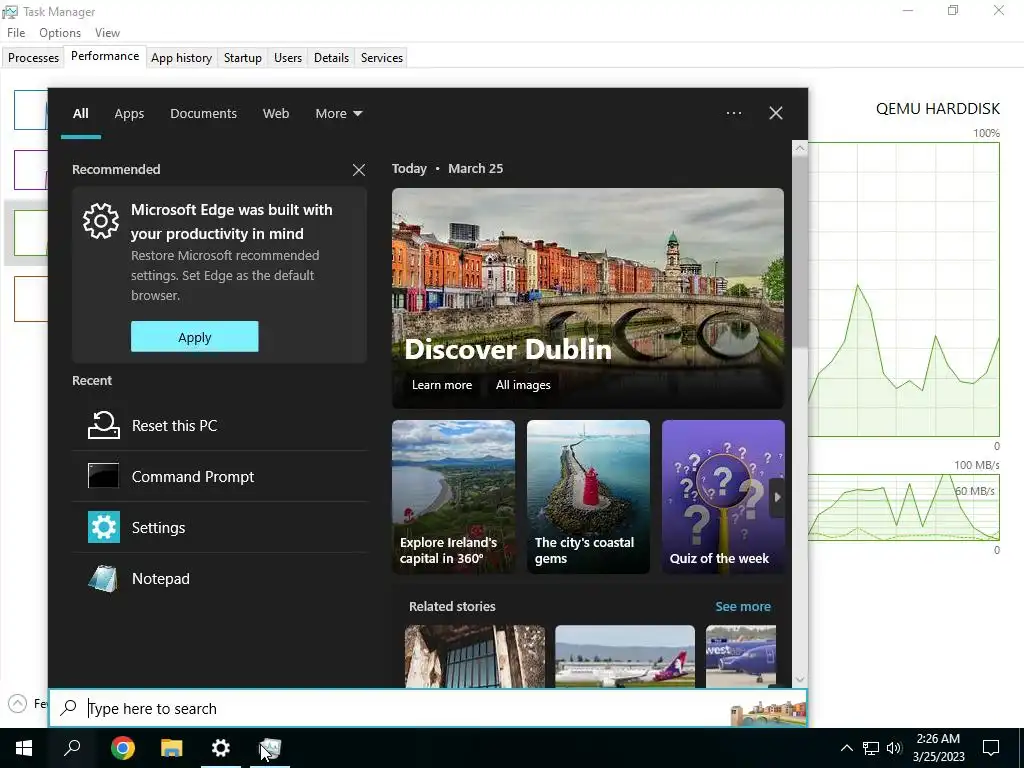Select the Ethernet mini graph in sidebar
The image size is (1024, 768).
click(x=31, y=298)
